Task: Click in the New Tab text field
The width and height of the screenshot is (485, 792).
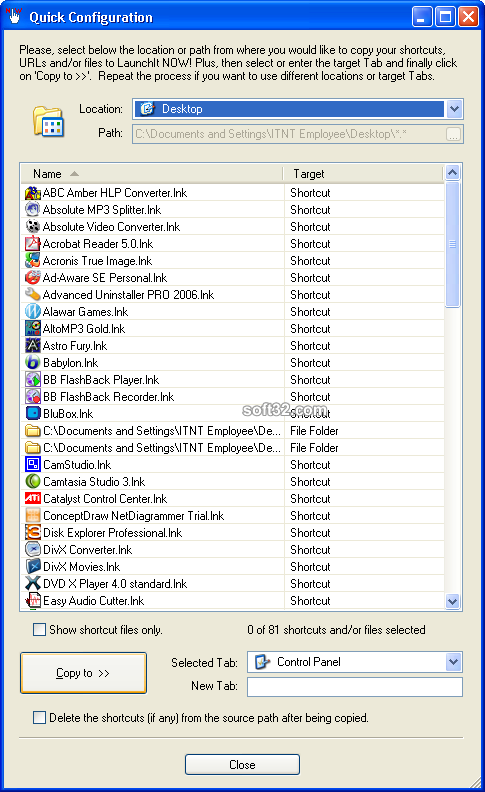Action: tap(355, 687)
